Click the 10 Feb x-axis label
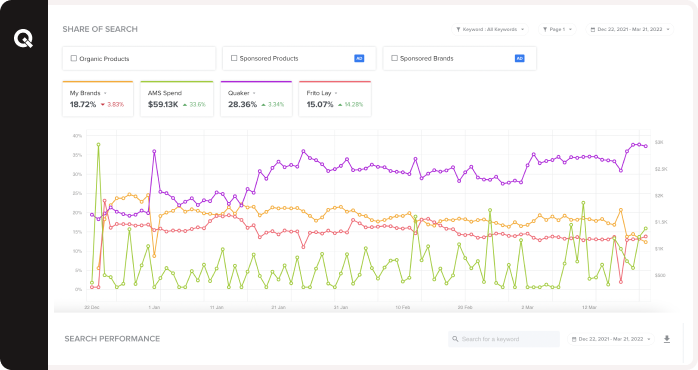Screen dimensions: 698x370 403,308
